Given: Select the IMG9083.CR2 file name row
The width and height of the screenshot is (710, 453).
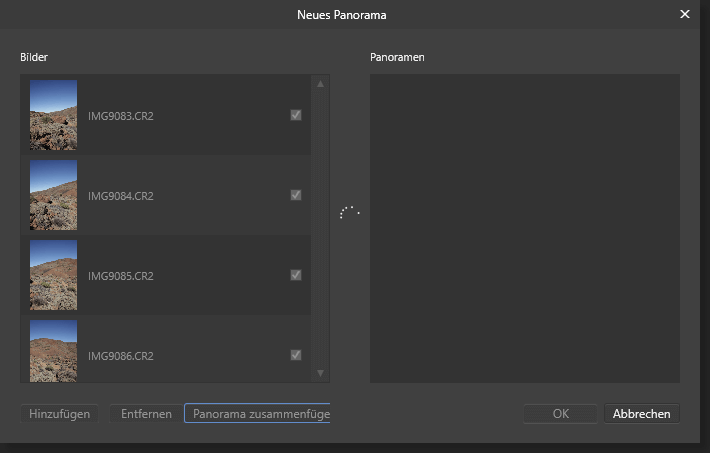Looking at the screenshot, I should [166, 115].
